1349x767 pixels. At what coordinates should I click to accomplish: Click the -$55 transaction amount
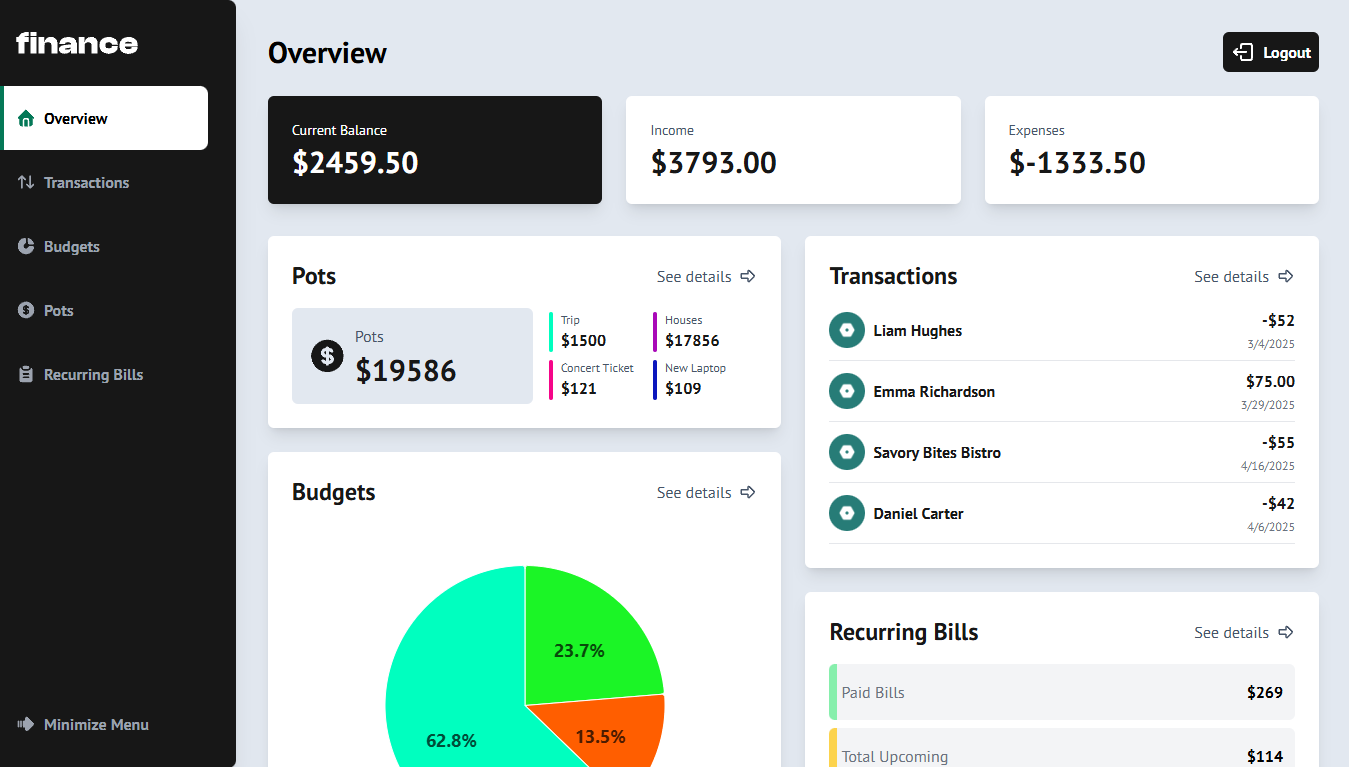[x=1278, y=443]
